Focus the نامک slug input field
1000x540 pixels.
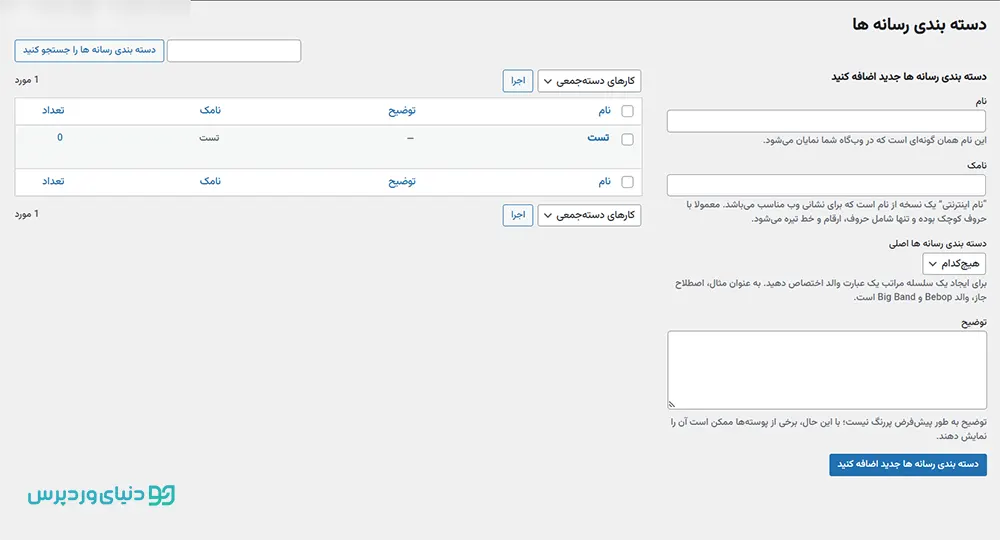tap(827, 185)
